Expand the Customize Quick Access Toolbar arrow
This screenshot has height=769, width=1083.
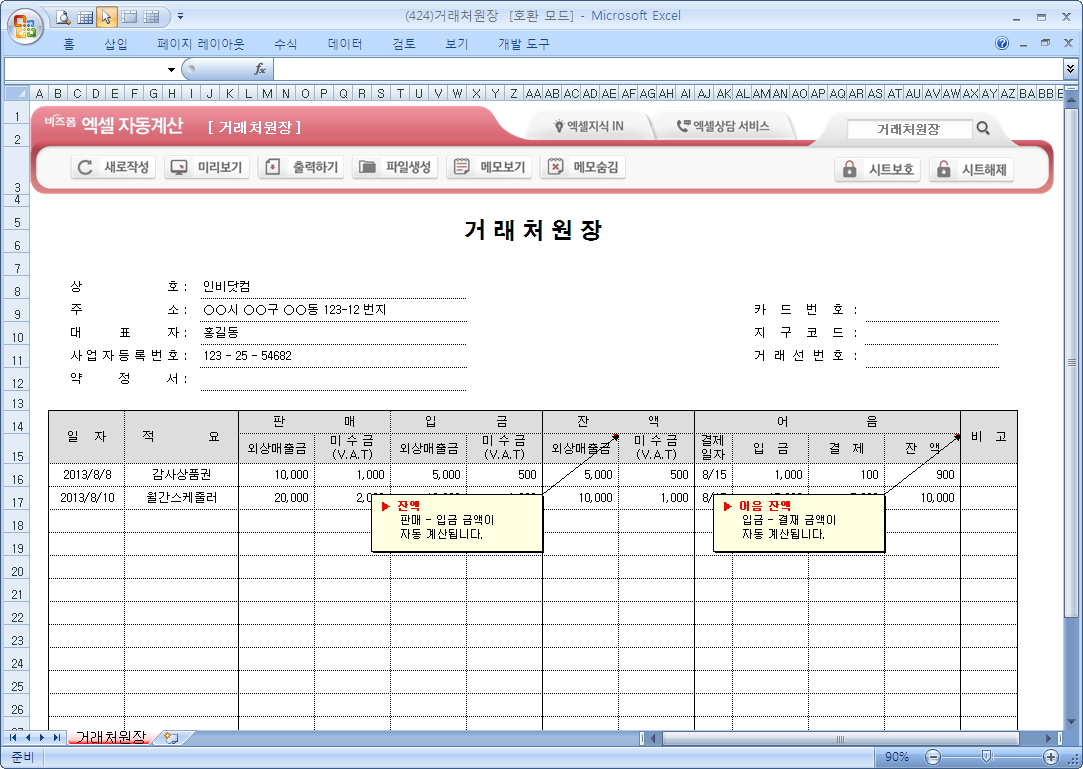(180, 16)
